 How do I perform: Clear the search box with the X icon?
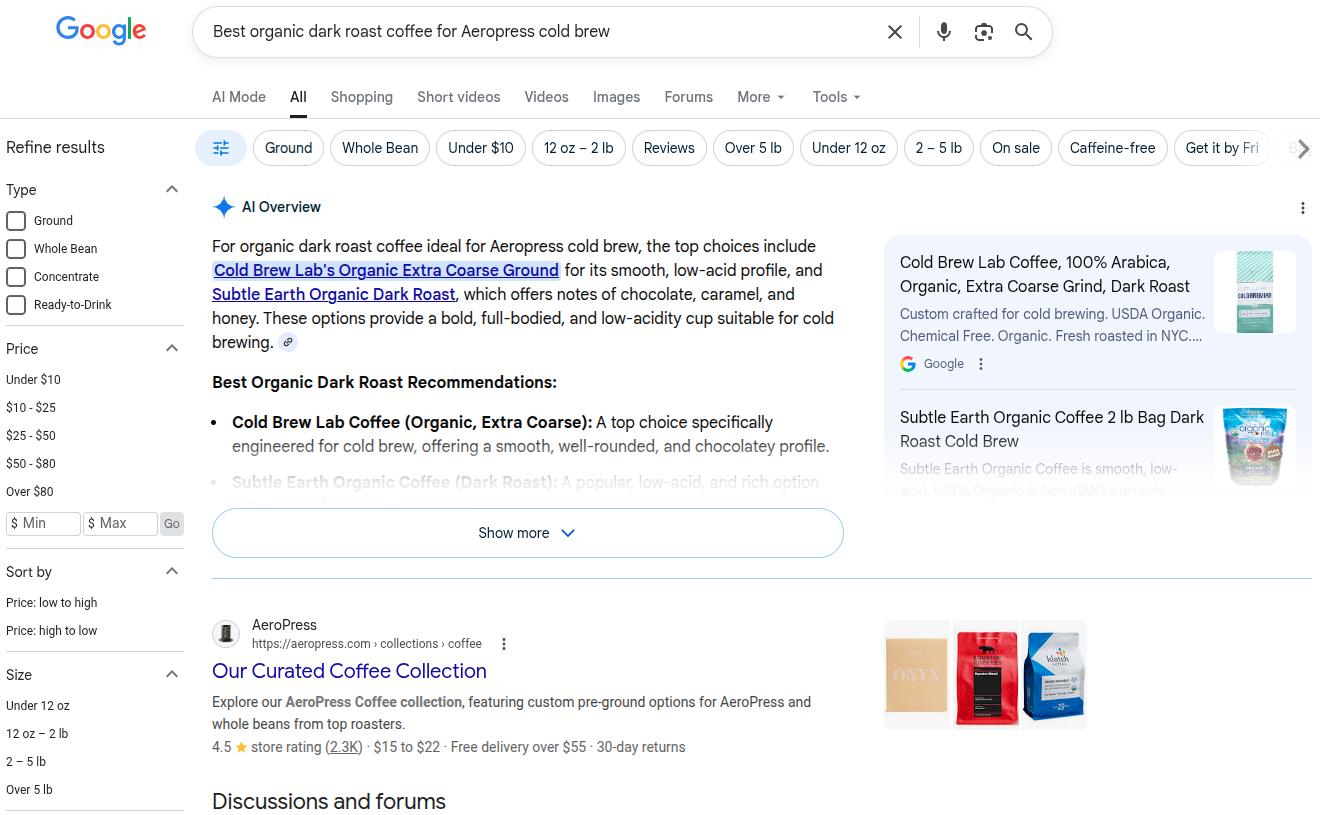(895, 32)
